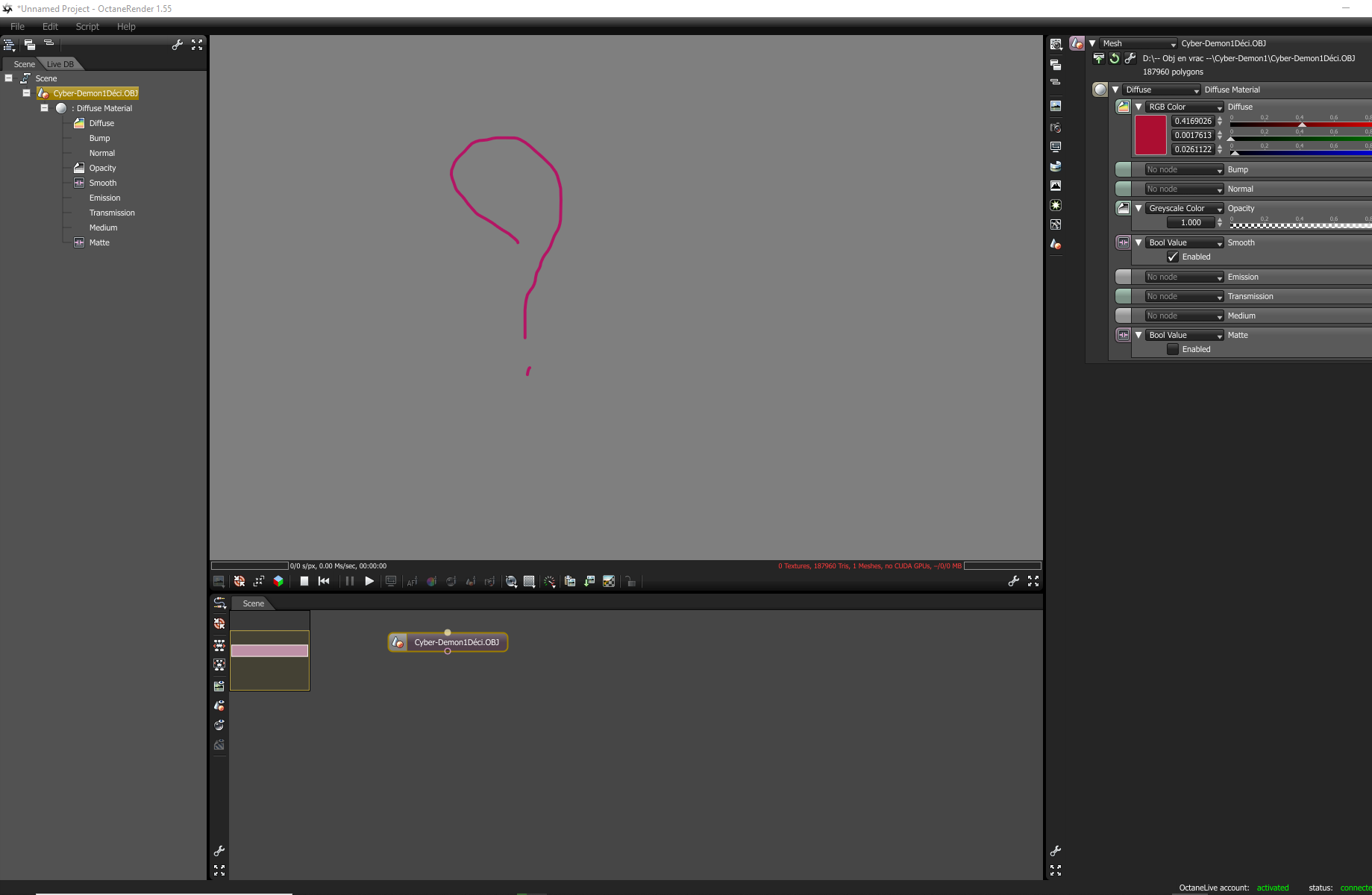Image resolution: width=1372 pixels, height=895 pixels.
Task: Click the graph editor navigator thumbnail
Action: [x=269, y=651]
